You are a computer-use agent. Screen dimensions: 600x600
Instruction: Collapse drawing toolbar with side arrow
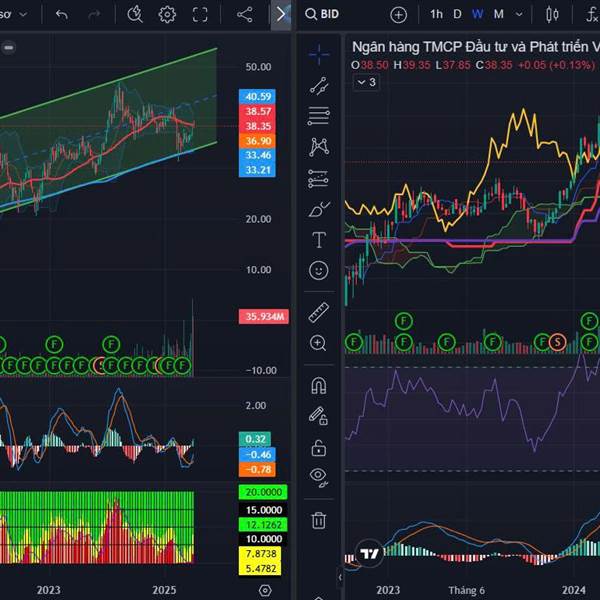tap(340, 576)
